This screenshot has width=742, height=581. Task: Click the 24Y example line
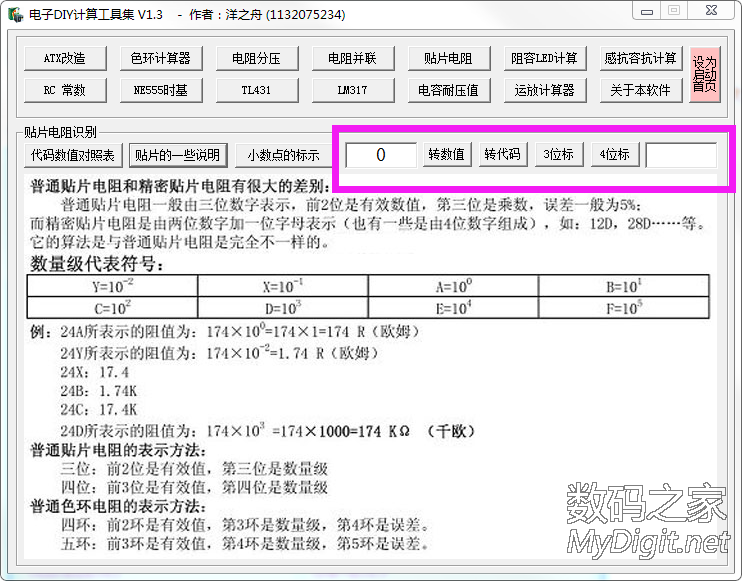pos(220,353)
